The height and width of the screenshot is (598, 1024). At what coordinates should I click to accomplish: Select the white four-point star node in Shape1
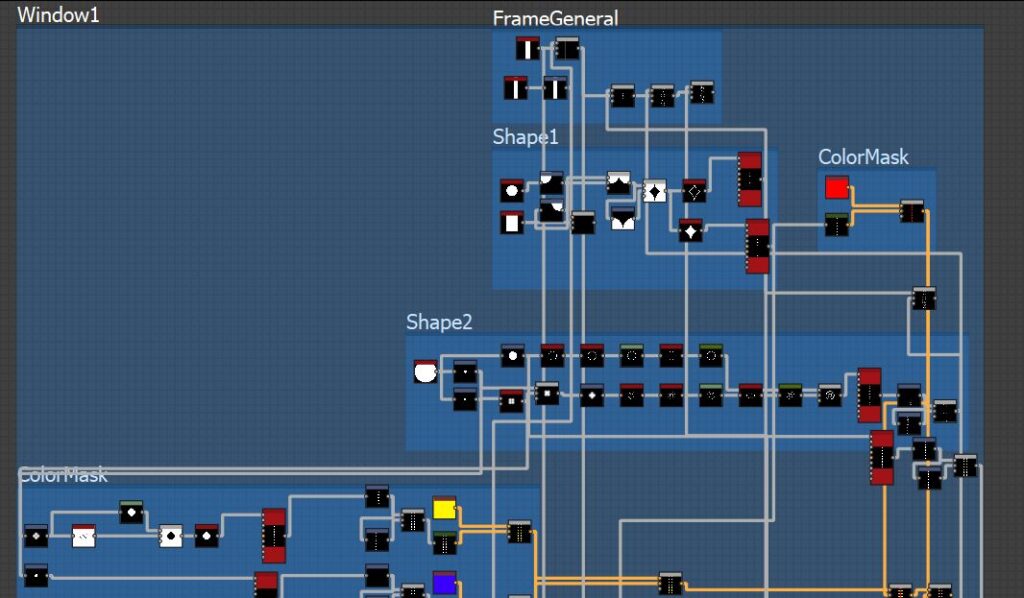[x=690, y=230]
